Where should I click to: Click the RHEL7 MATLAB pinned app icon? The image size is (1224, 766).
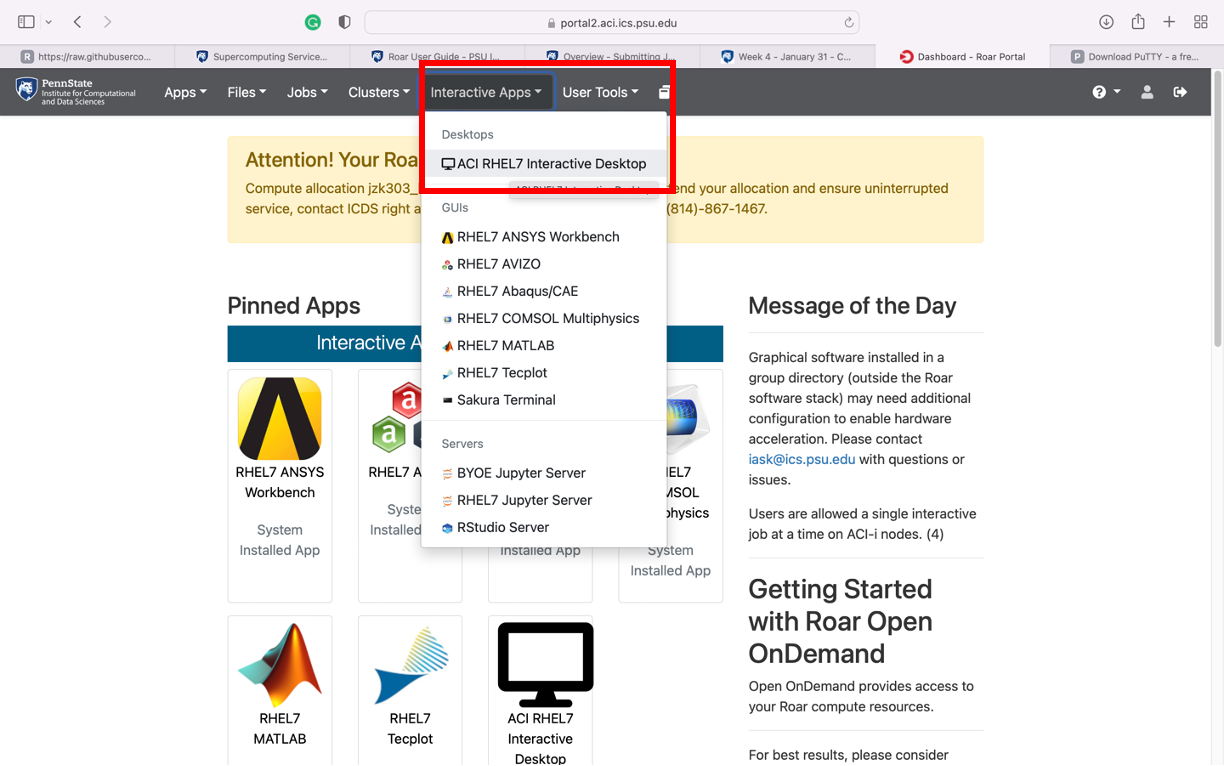point(280,665)
